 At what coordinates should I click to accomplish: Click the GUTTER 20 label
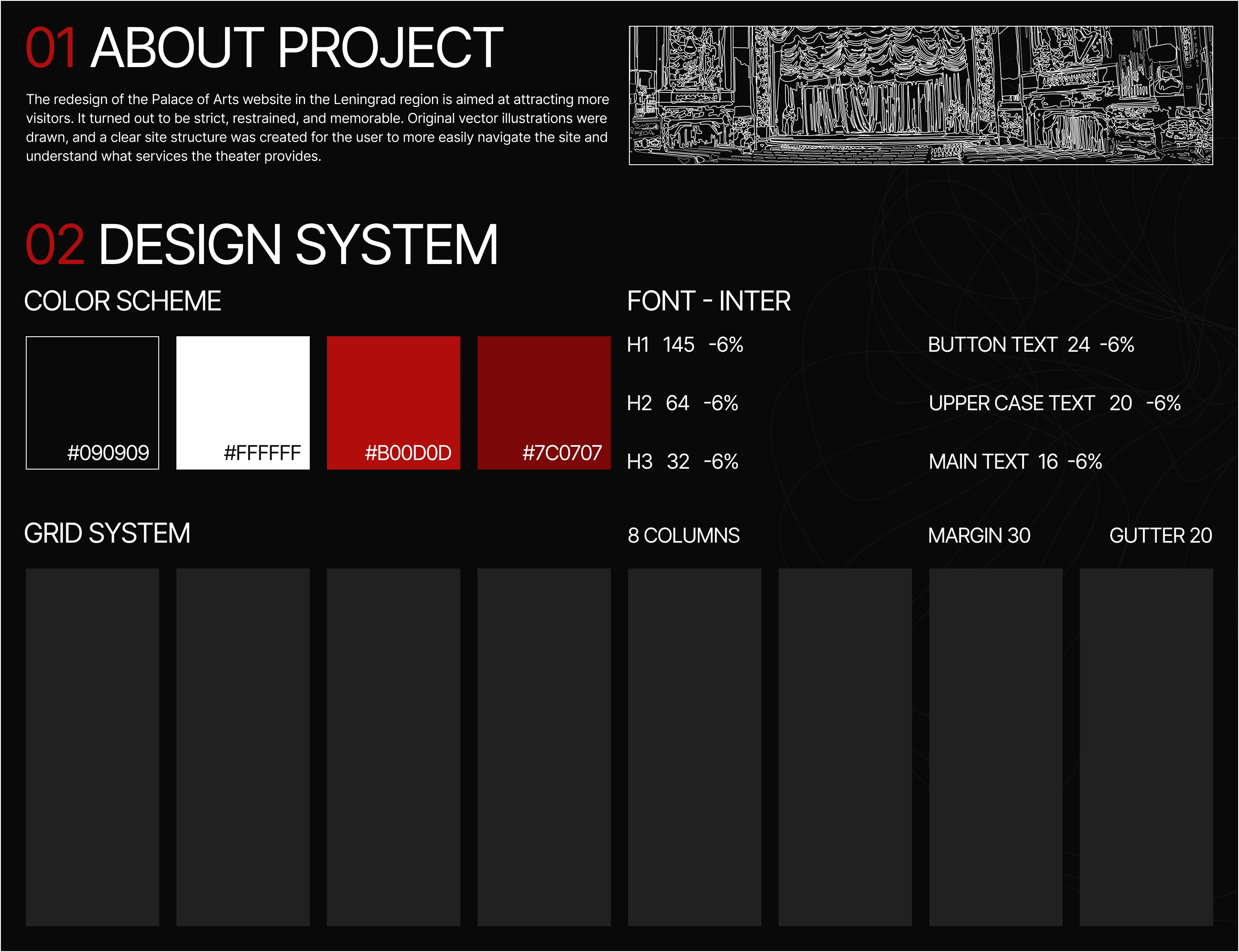[x=1160, y=535]
